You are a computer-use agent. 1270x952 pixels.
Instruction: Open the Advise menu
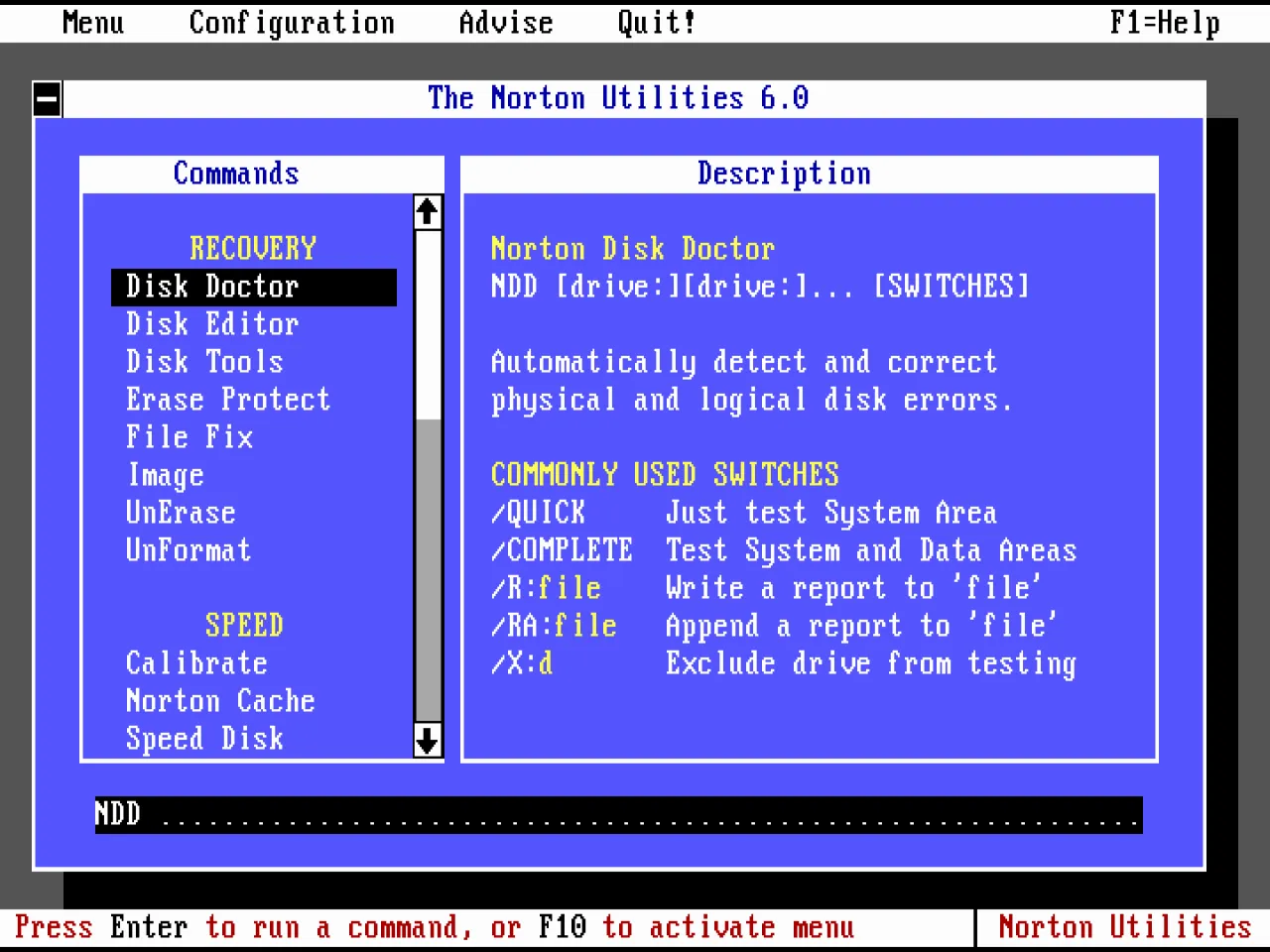506,22
